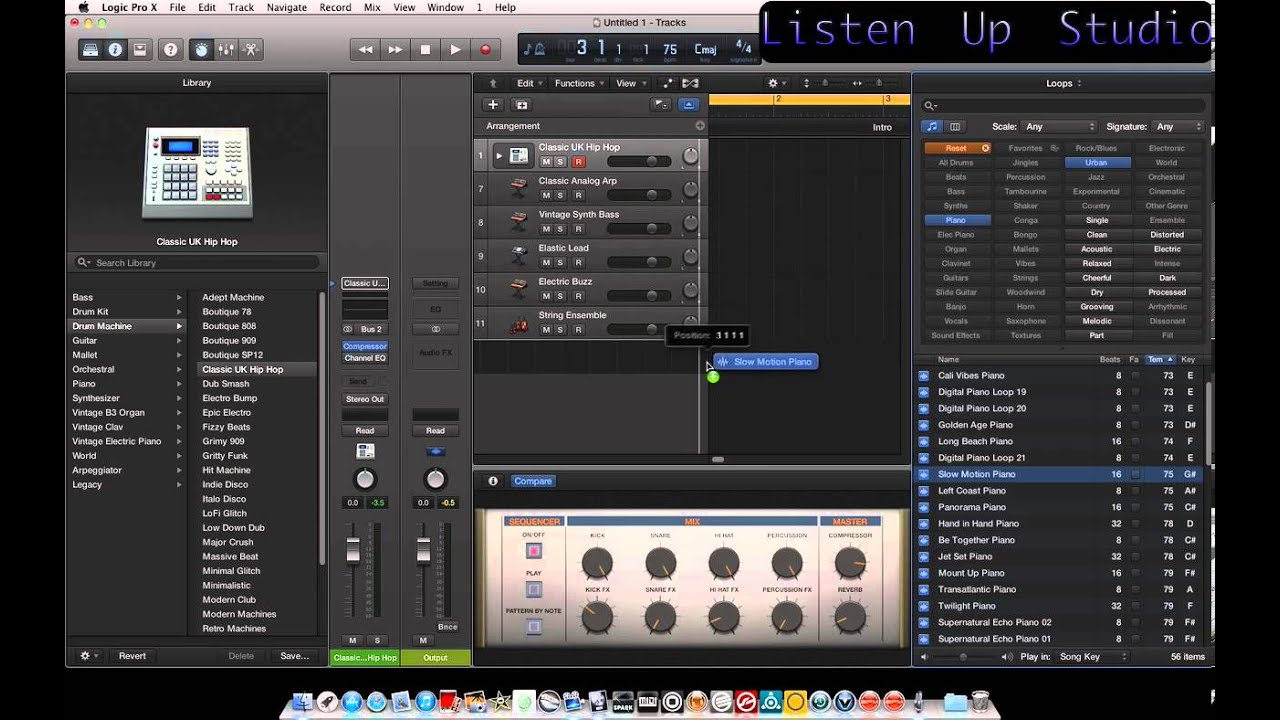Open the Track menu
The height and width of the screenshot is (720, 1280).
241,7
